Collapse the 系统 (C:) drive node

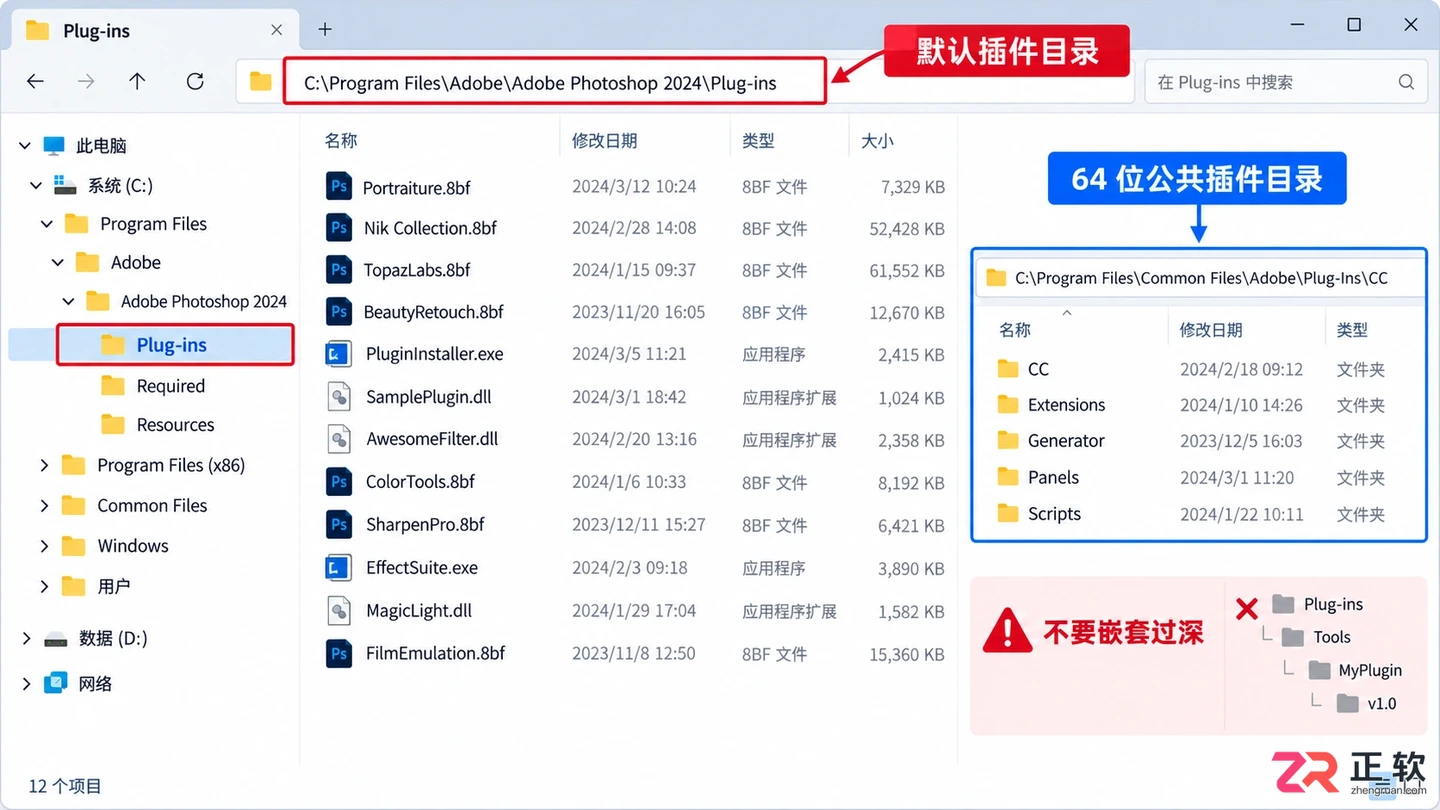36,185
